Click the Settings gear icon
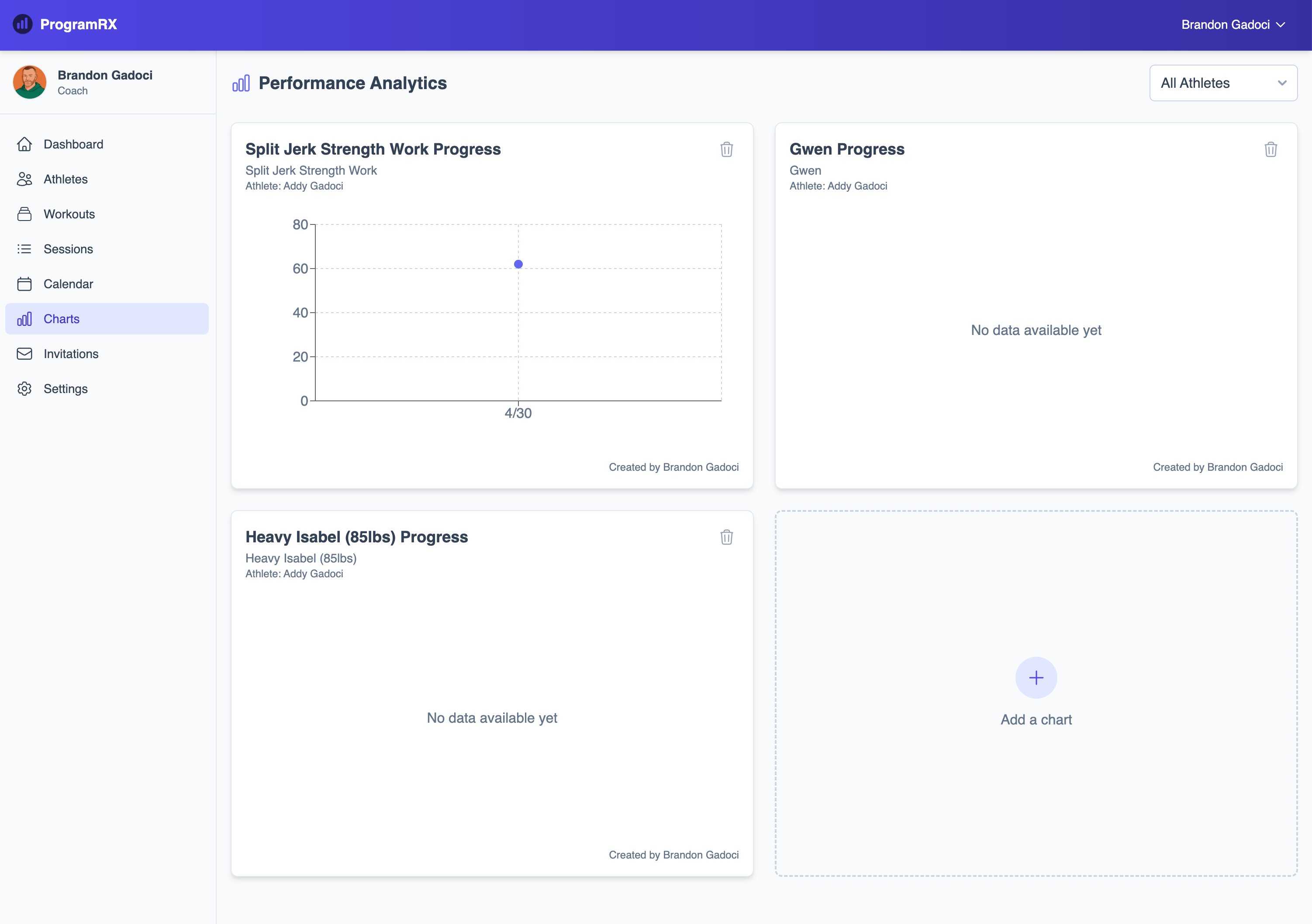1312x924 pixels. tap(24, 389)
